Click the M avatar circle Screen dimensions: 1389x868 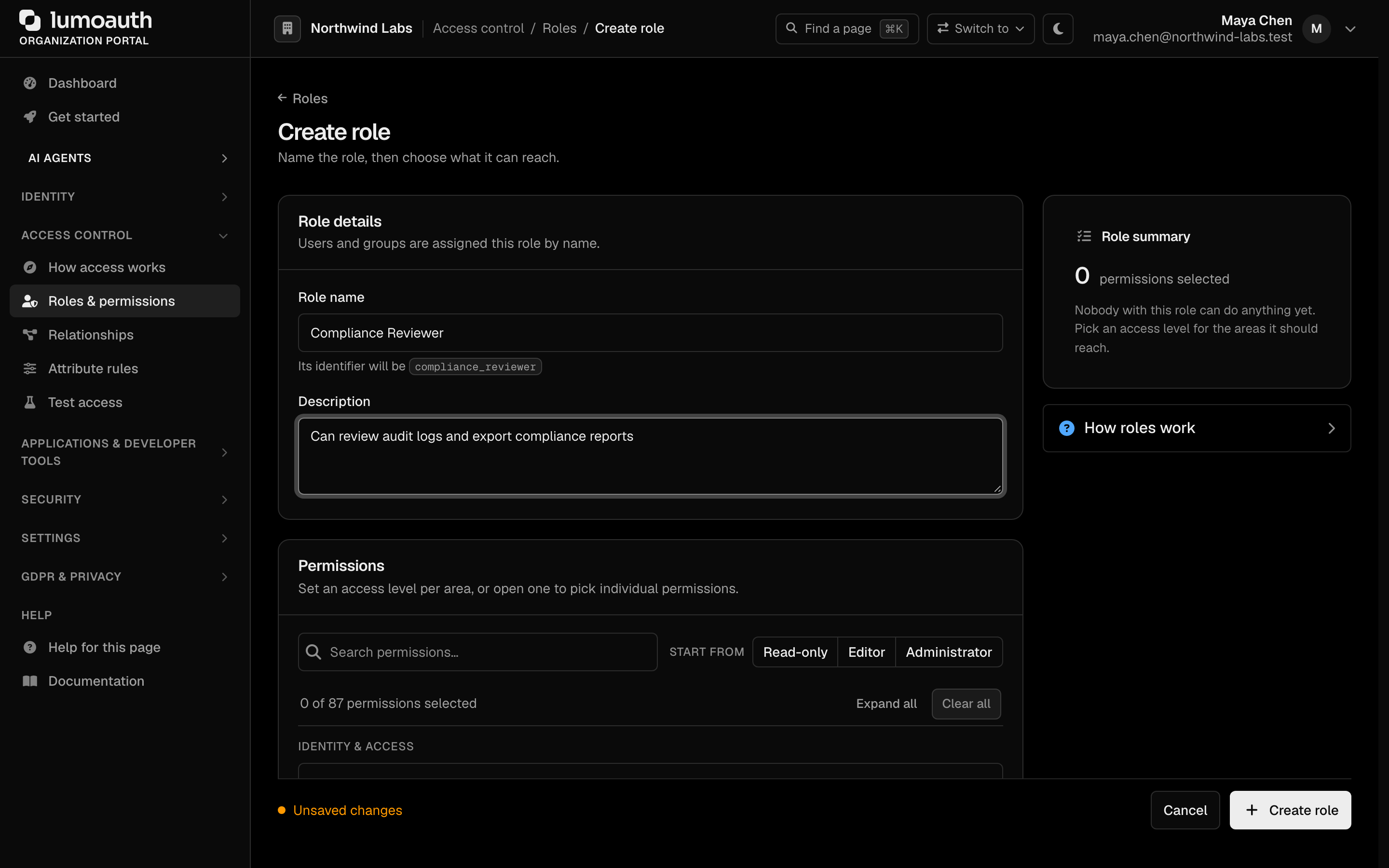tap(1316, 29)
